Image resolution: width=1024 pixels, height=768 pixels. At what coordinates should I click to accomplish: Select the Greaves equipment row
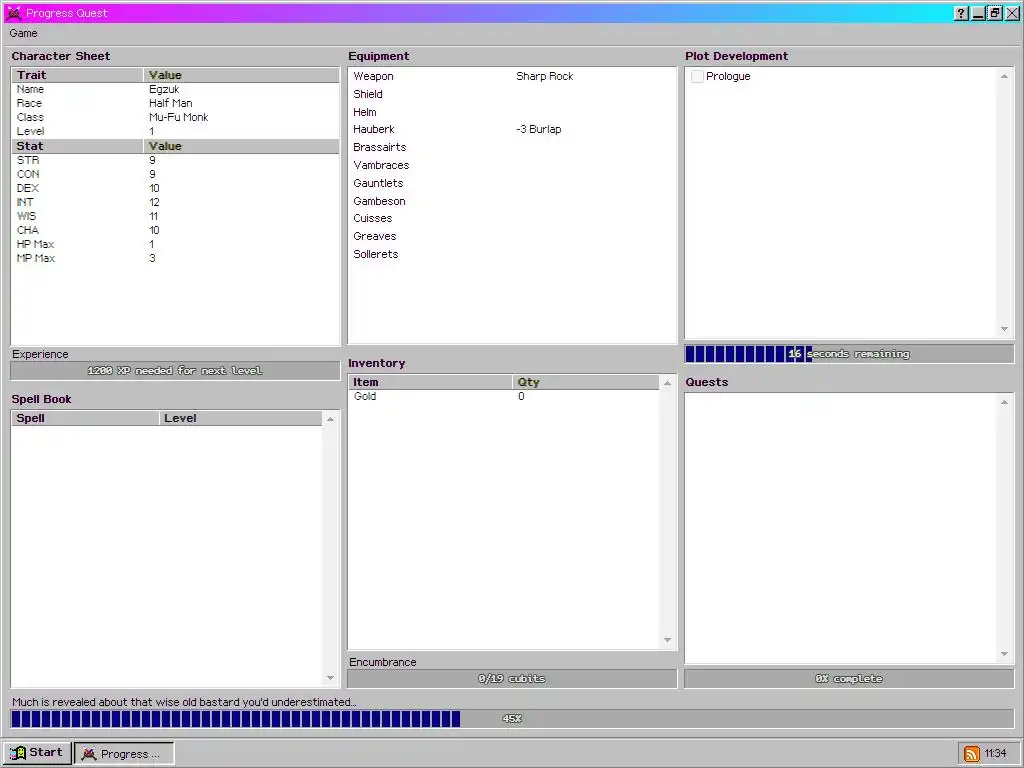click(x=512, y=236)
